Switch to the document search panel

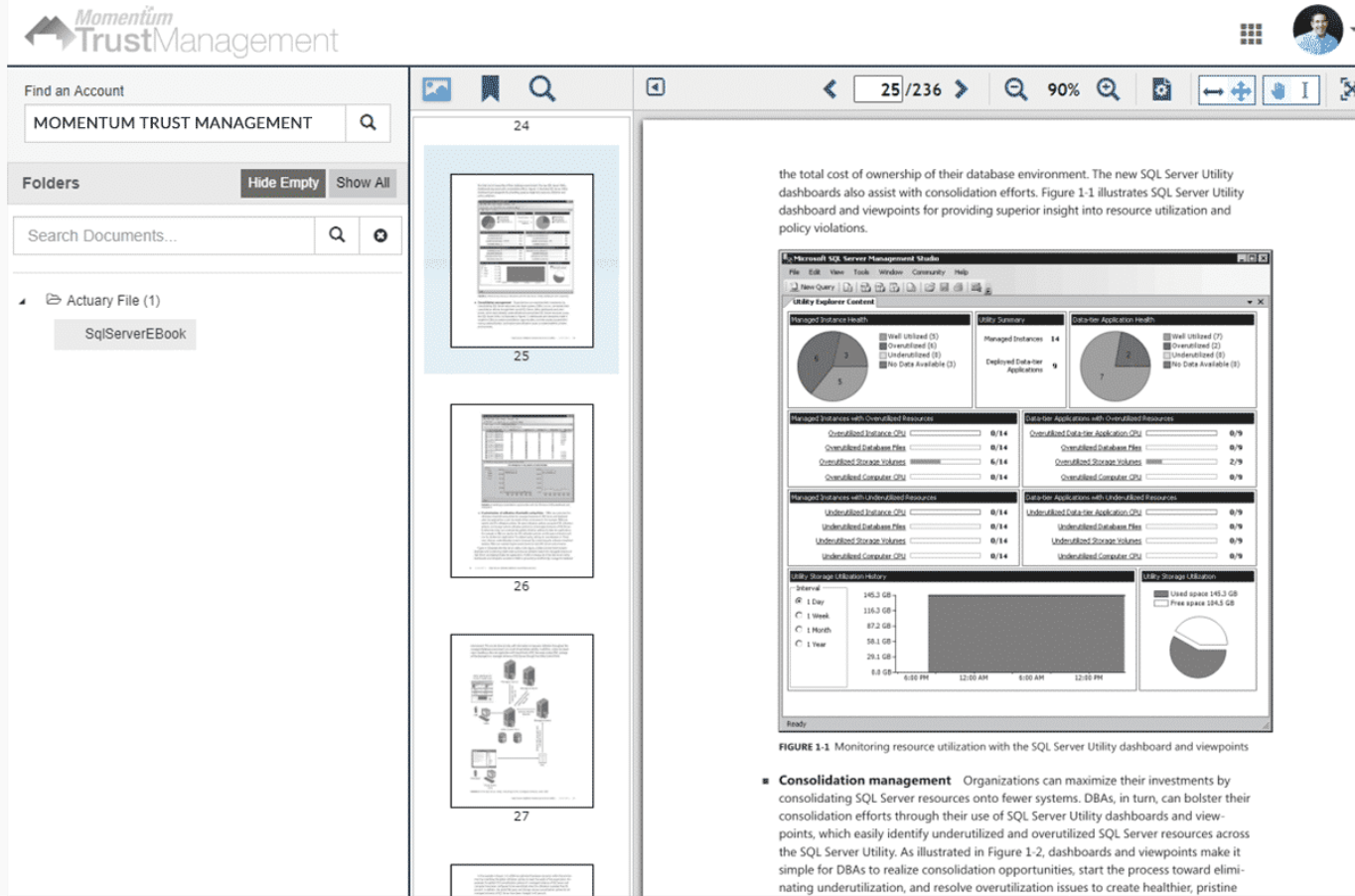coord(542,89)
